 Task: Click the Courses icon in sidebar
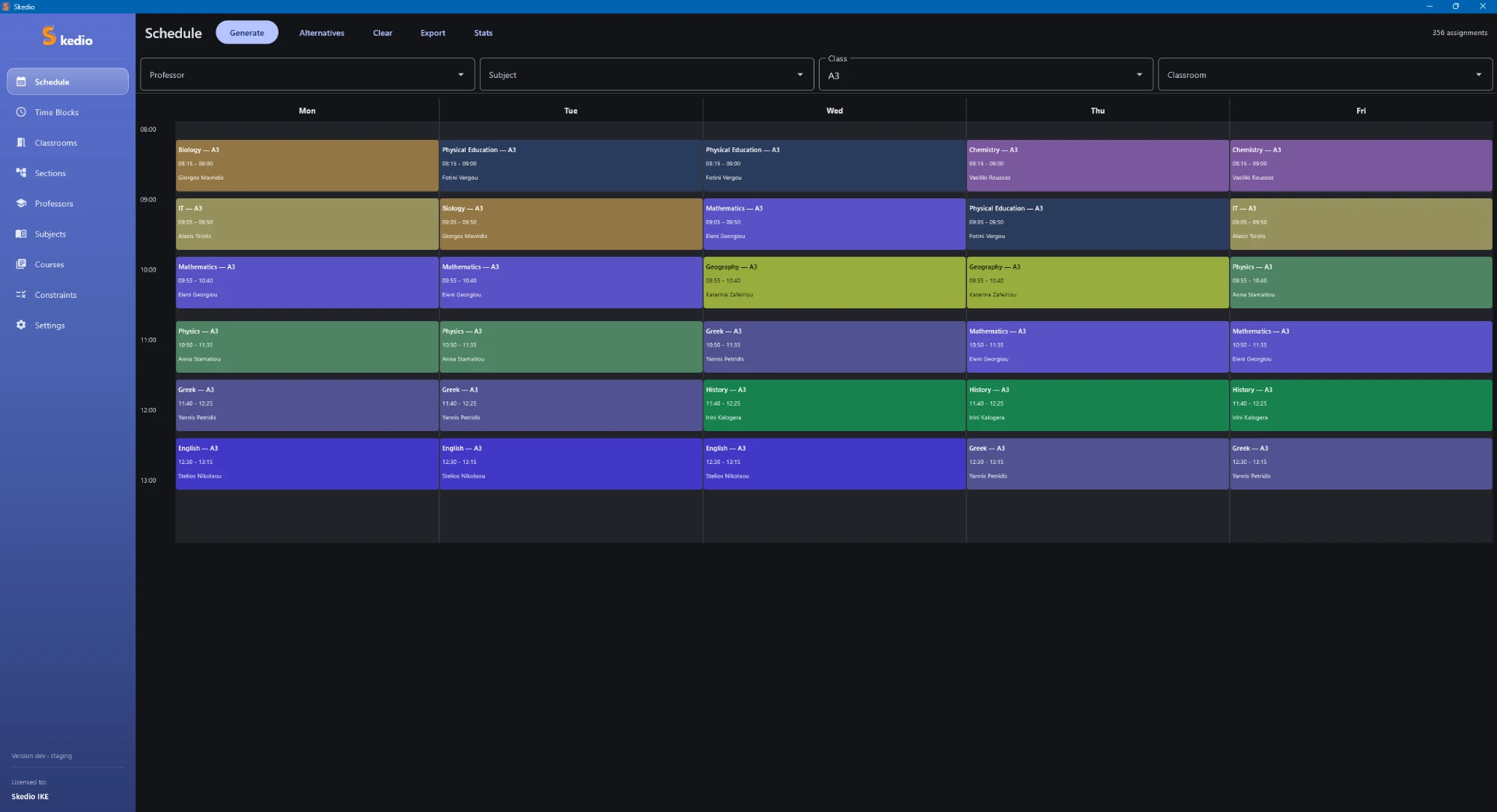click(x=21, y=264)
